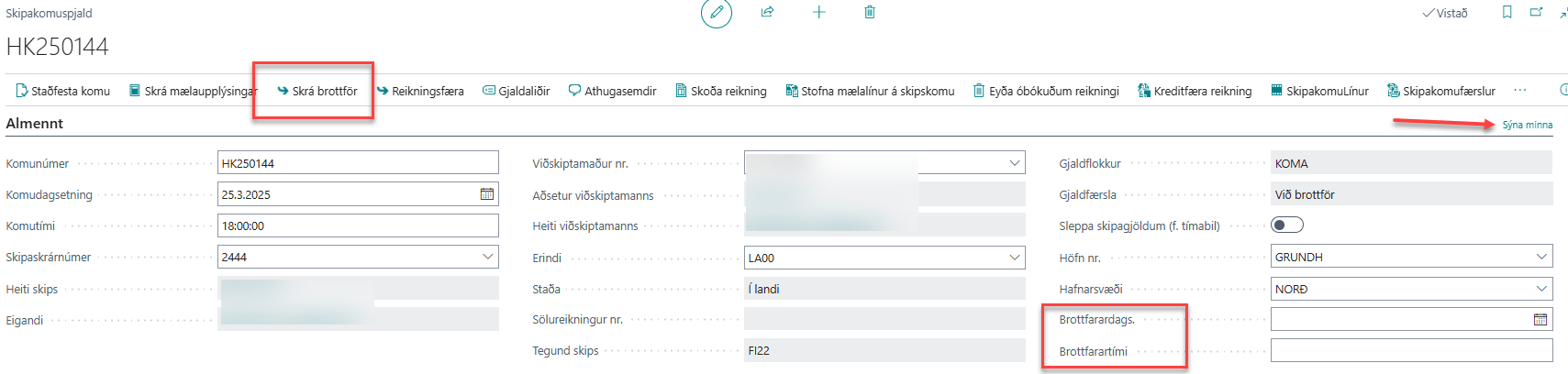
Task: Open Reikningsfæra action
Action: [x=420, y=91]
